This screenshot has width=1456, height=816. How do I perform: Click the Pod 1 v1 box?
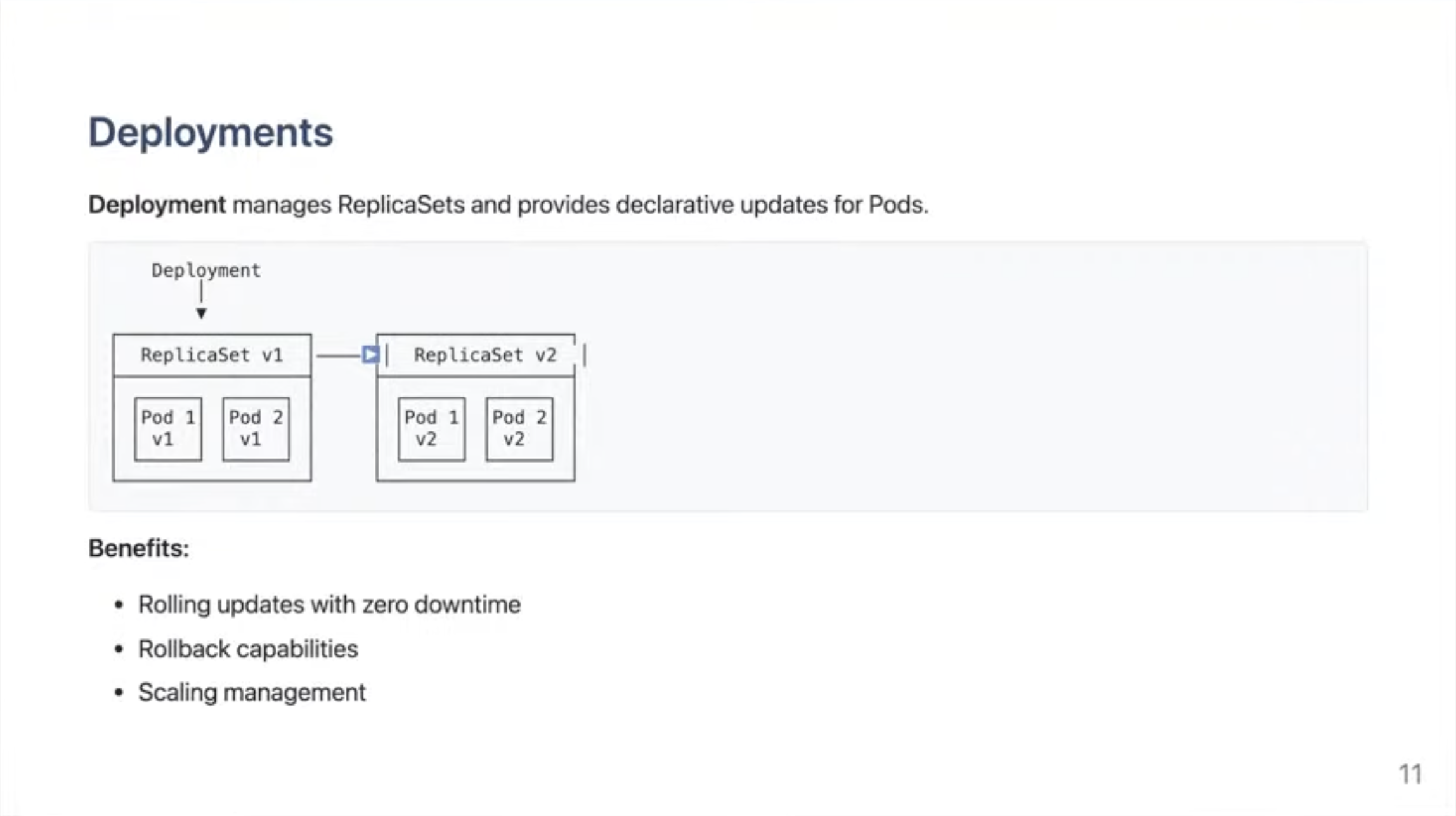point(168,429)
